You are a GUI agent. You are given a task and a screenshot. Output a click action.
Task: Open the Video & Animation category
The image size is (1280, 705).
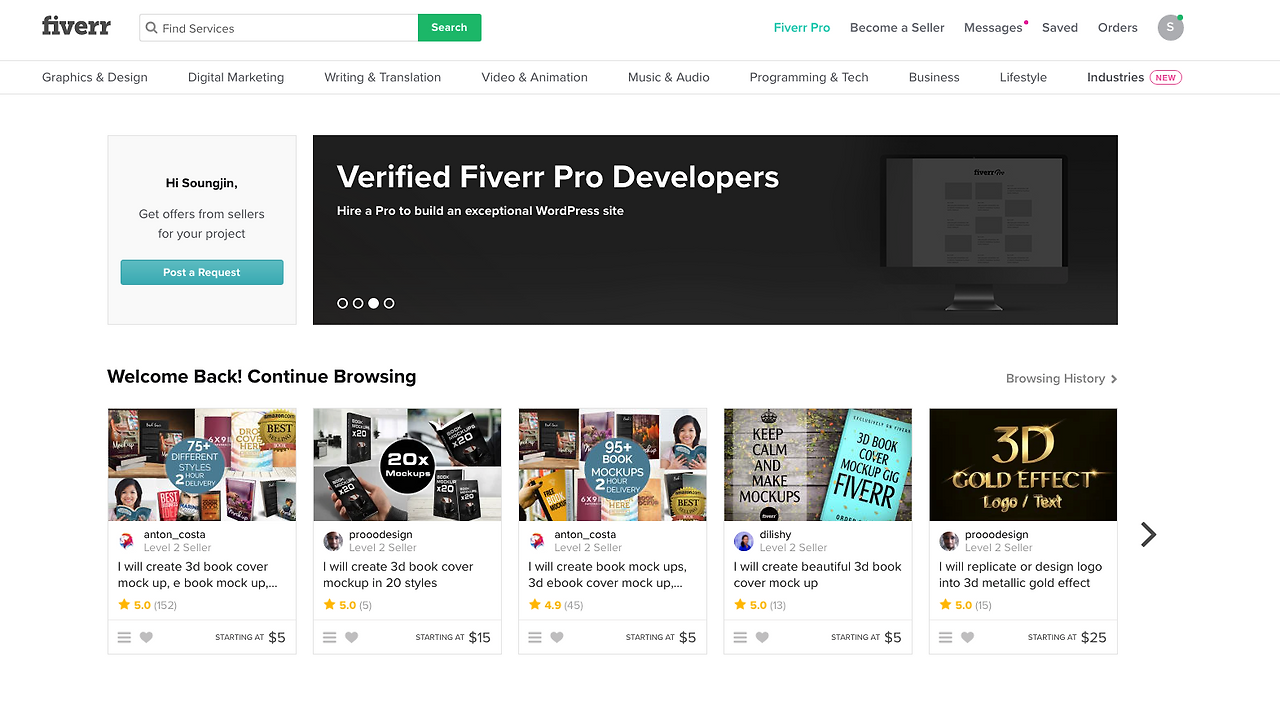coord(534,77)
